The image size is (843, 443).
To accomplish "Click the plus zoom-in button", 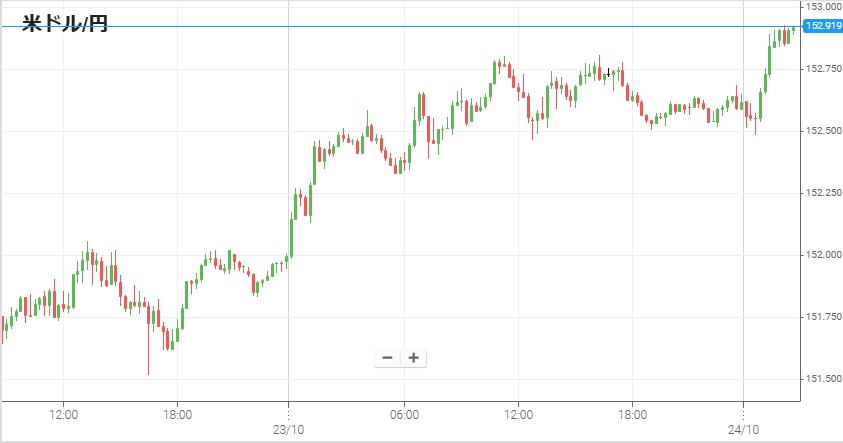I will [x=413, y=358].
